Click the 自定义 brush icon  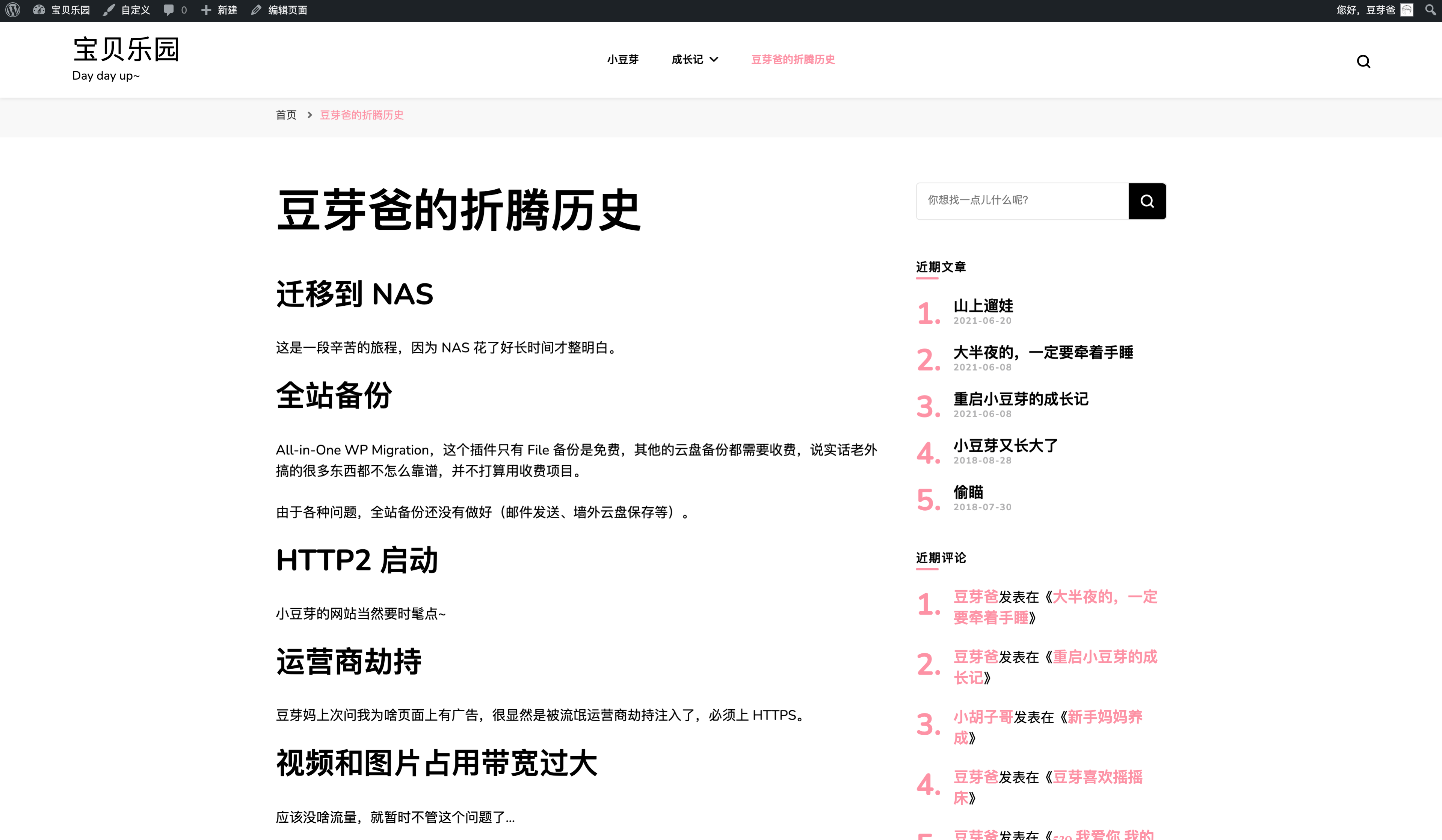[x=109, y=10]
